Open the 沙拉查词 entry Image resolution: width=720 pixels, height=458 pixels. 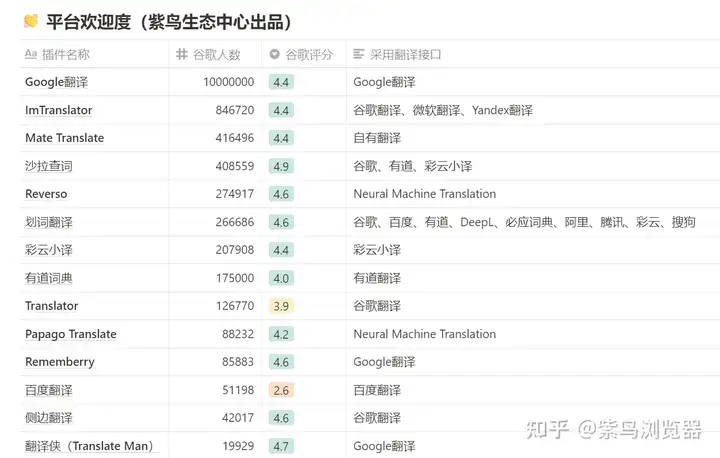(49, 166)
